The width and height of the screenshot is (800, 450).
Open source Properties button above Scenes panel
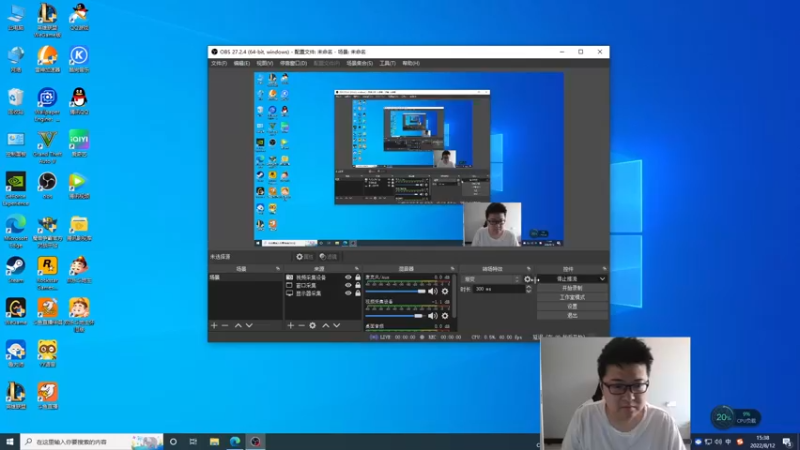pyautogui.click(x=305, y=257)
